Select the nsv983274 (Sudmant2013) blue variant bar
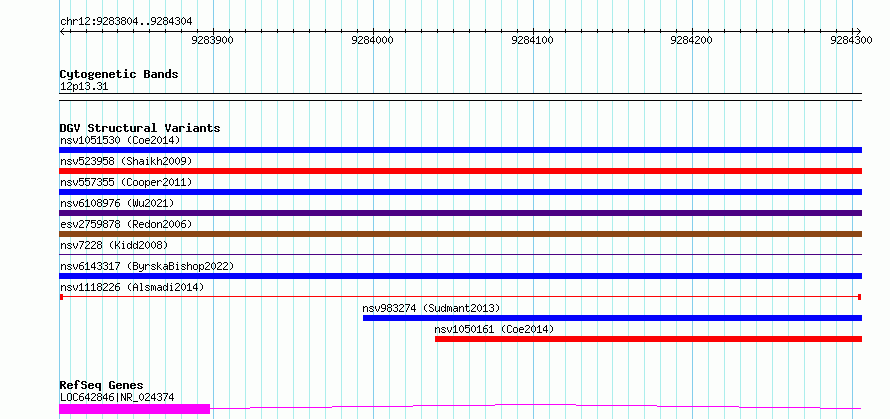This screenshot has width=890, height=419. pos(612,318)
